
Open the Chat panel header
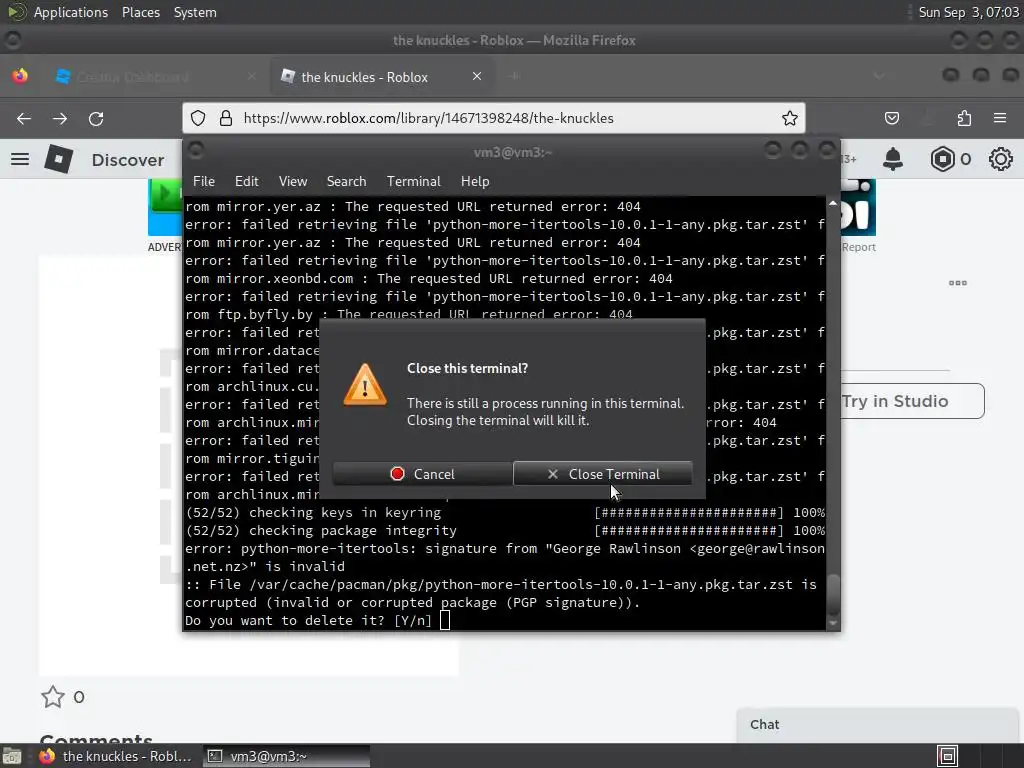tap(877, 724)
